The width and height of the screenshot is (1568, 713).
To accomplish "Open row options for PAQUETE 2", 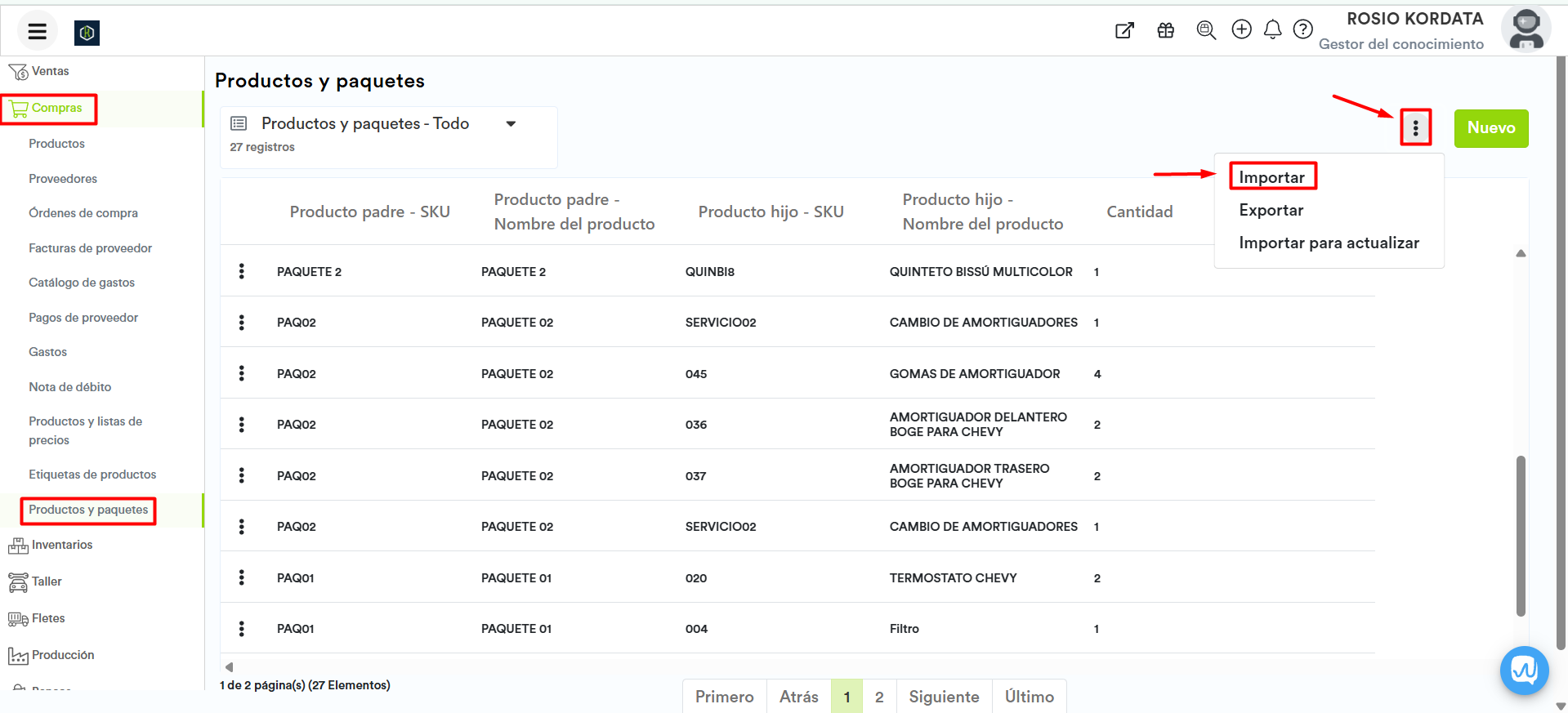I will click(241, 271).
